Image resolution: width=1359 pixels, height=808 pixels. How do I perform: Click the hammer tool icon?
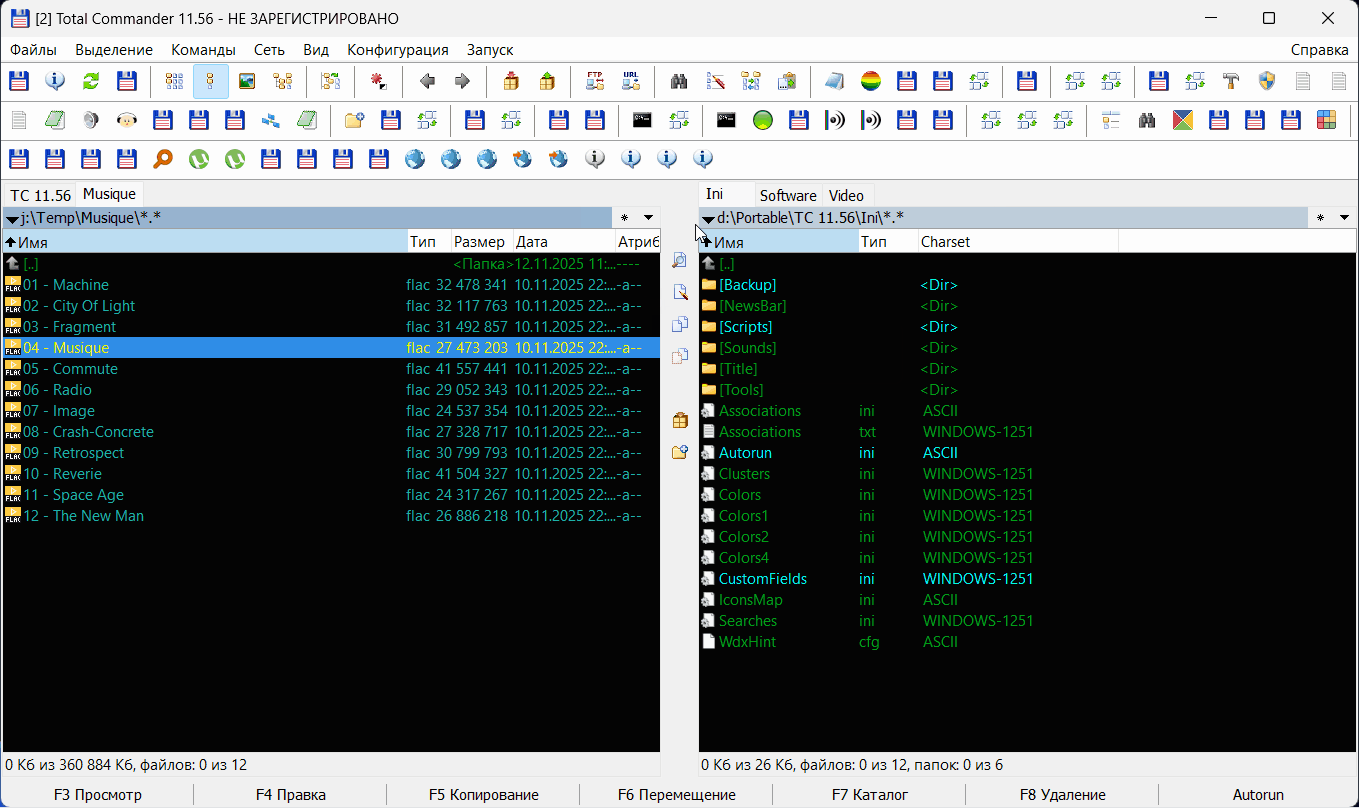(x=1231, y=82)
